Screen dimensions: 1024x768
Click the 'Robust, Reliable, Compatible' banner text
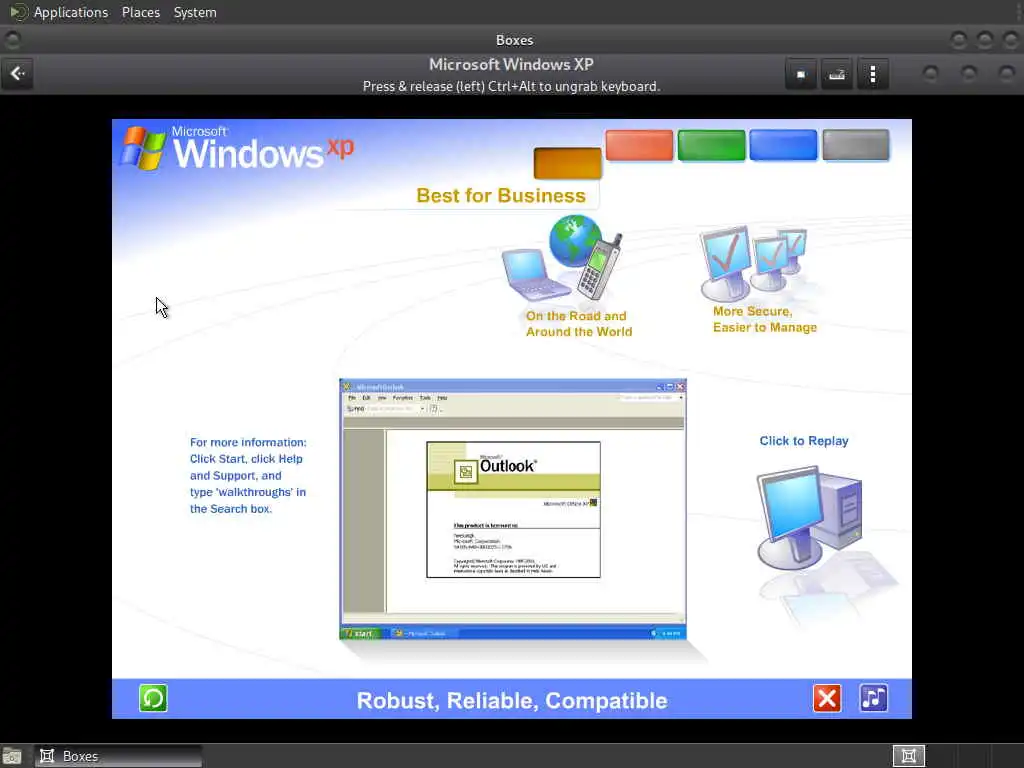(x=512, y=700)
